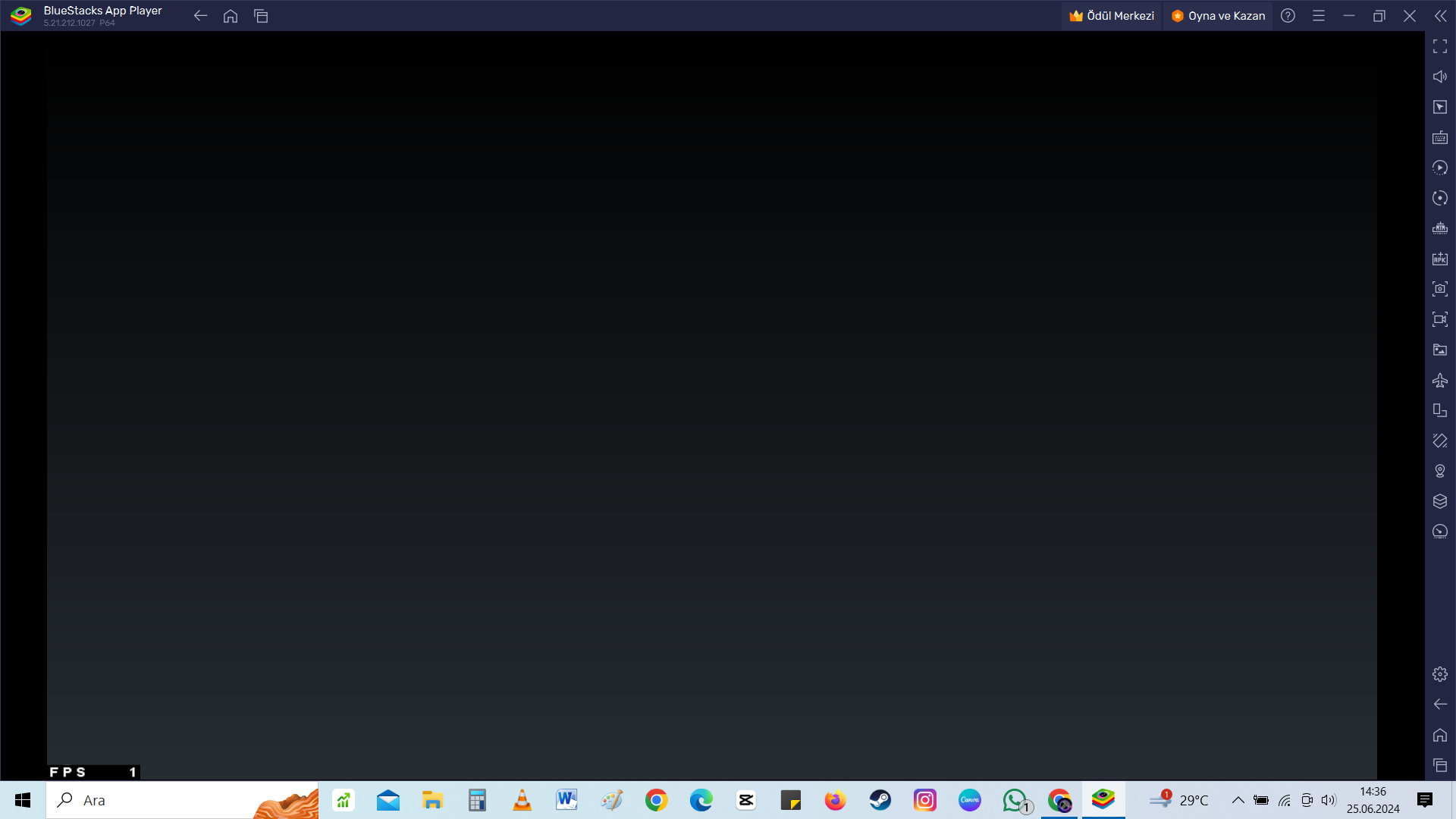Collapse the sidebar with the double chevron
This screenshot has height=819, width=1456.
pos(1439,16)
